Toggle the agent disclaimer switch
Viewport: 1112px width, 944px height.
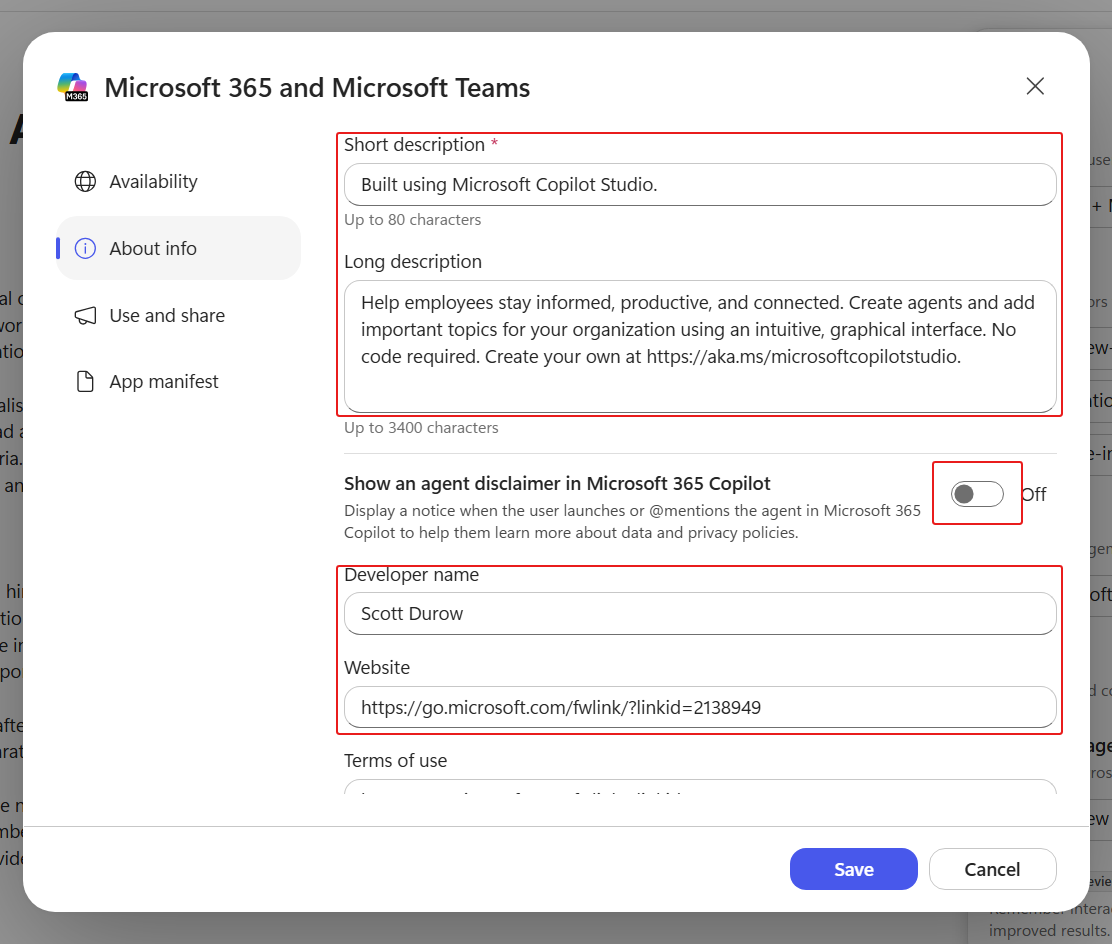977,494
